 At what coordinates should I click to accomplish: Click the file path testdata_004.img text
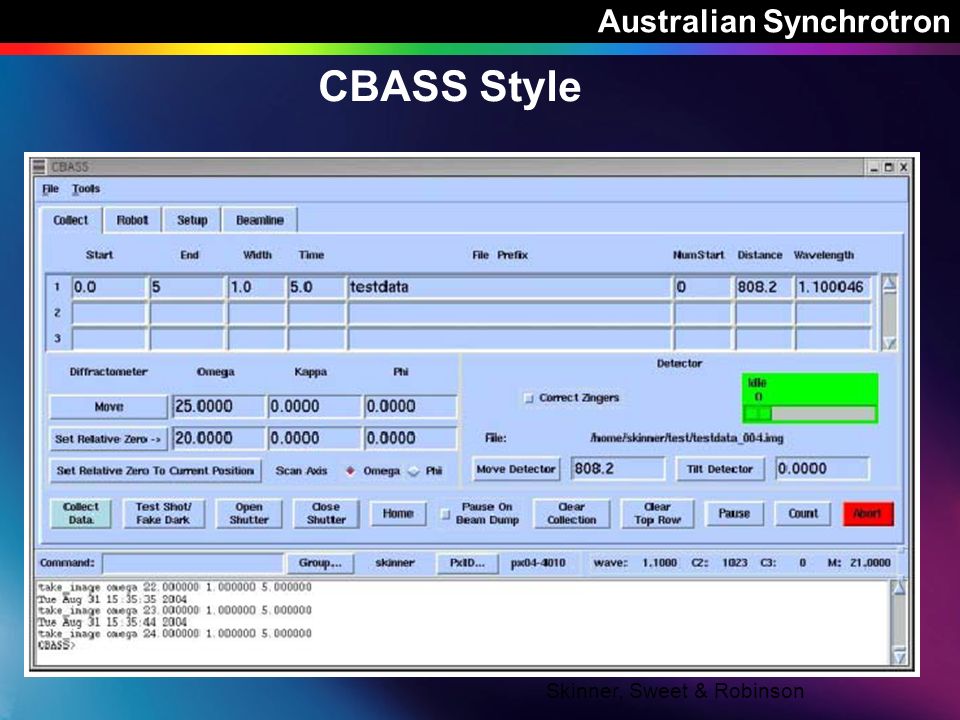tap(687, 438)
